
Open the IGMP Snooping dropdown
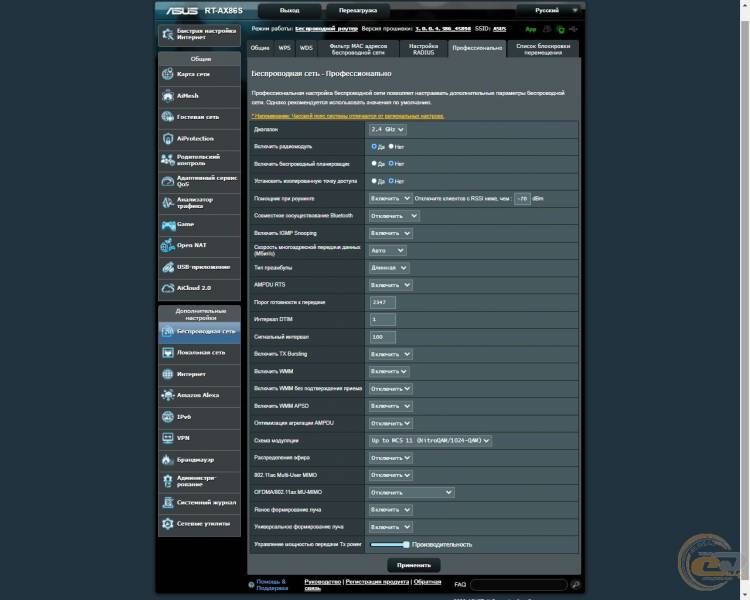pyautogui.click(x=390, y=233)
